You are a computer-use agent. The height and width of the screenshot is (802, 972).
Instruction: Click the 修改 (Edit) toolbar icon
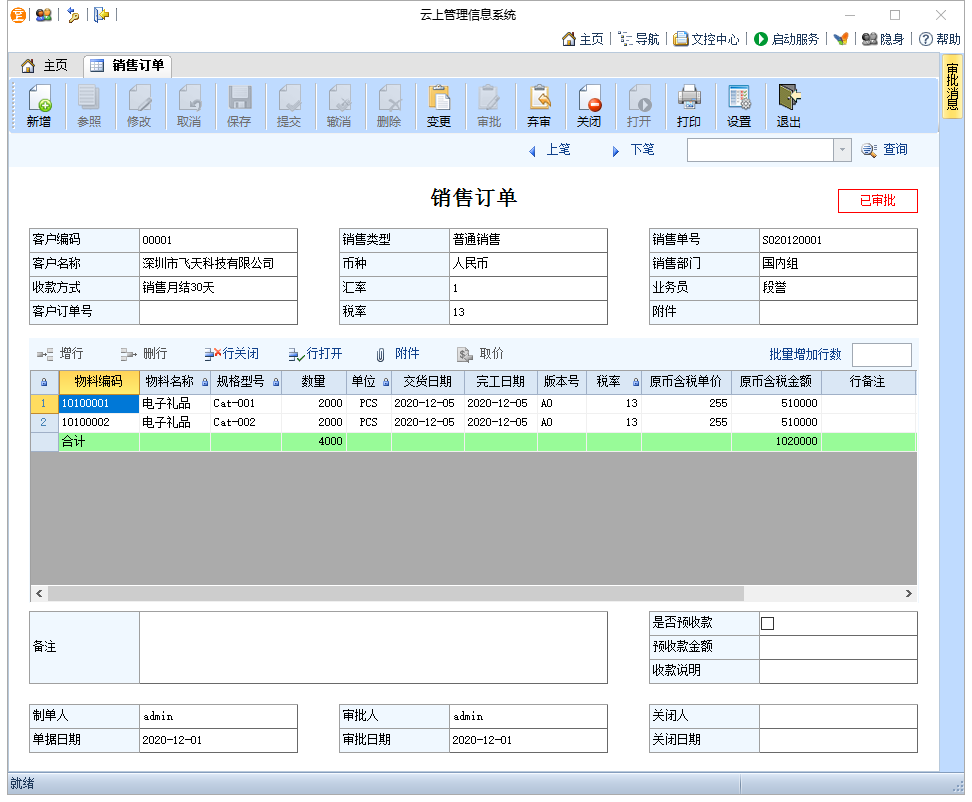coord(139,106)
